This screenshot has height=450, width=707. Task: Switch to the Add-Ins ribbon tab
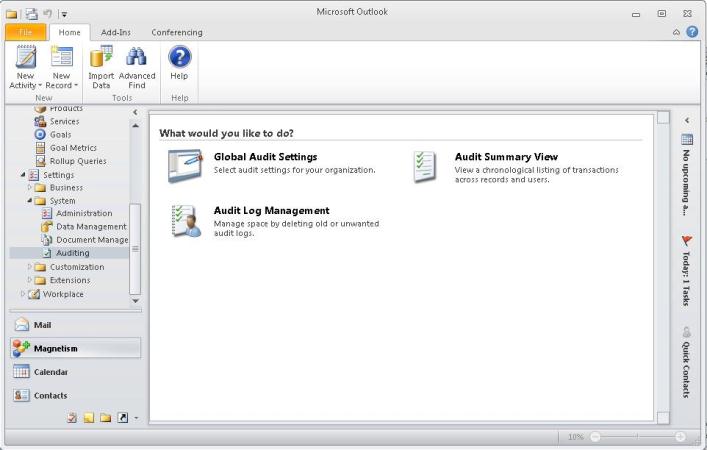tap(116, 32)
